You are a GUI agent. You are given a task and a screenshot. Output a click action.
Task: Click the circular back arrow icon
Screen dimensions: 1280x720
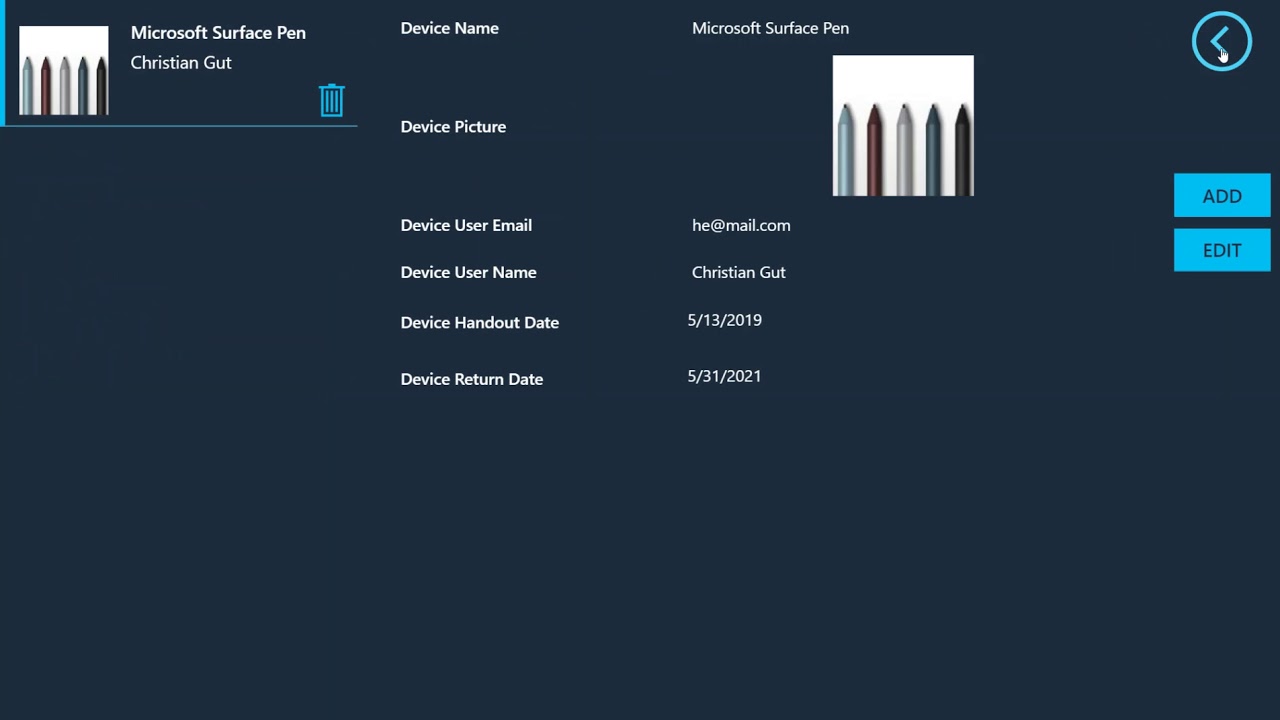[x=1221, y=41]
